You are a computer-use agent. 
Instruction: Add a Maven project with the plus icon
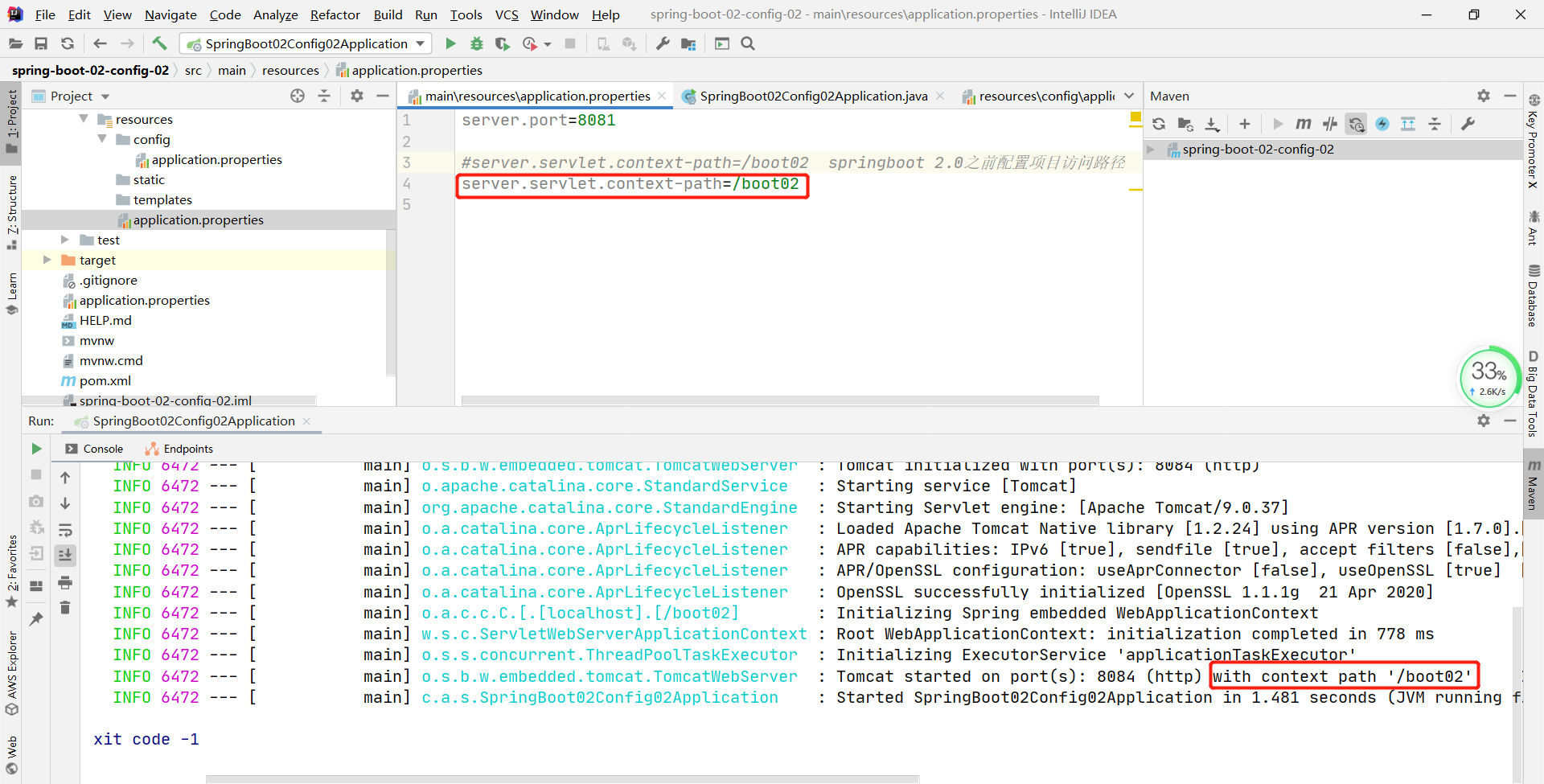pos(1245,124)
